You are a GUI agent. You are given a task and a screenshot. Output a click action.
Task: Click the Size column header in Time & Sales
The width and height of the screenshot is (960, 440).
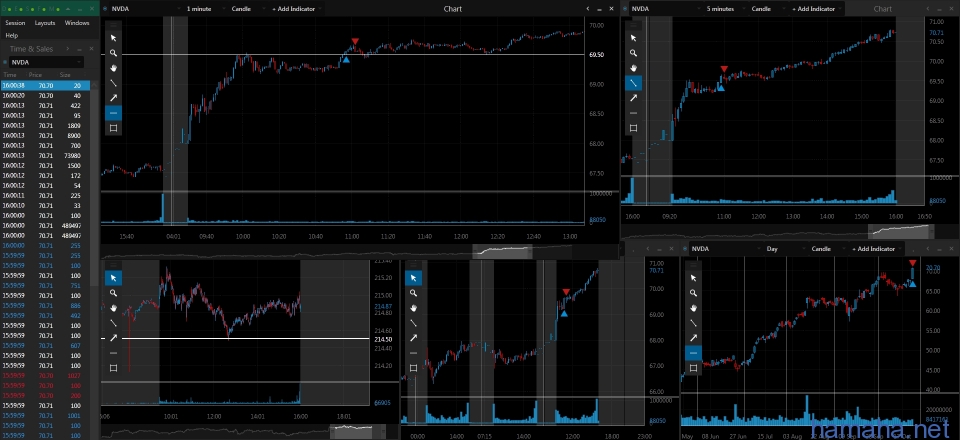[65, 75]
